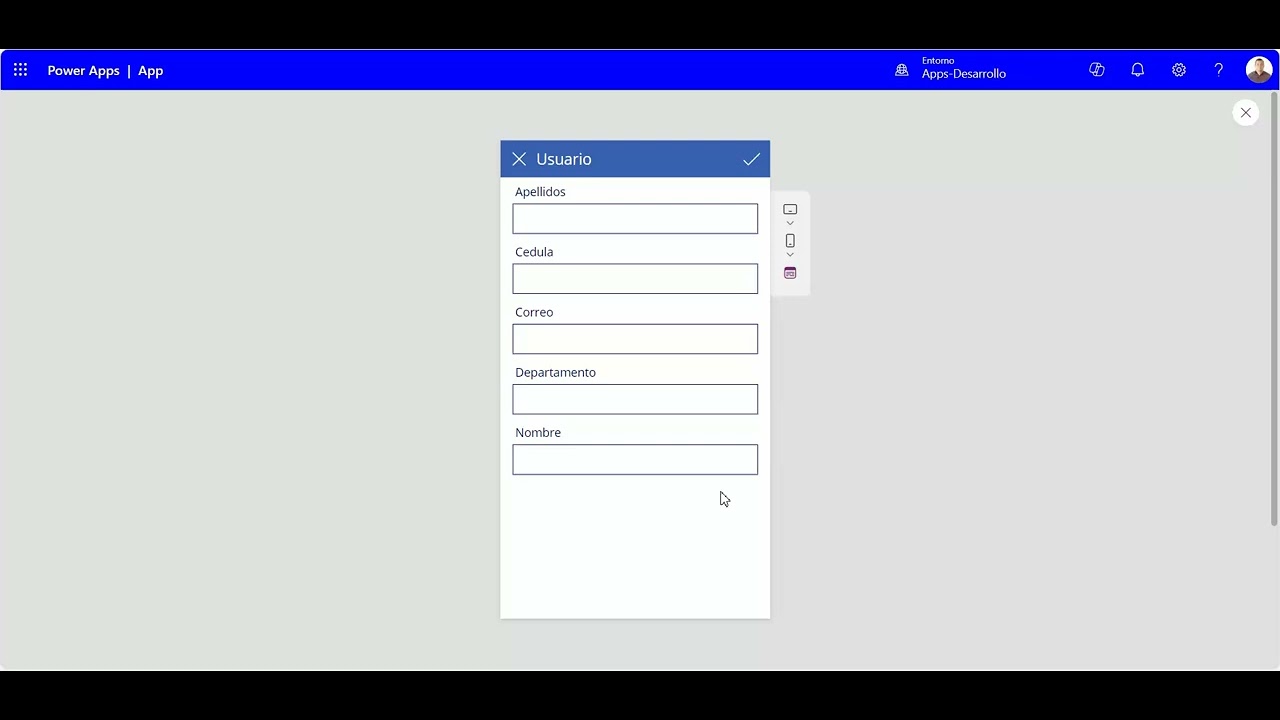Click into the Nombre input field

tap(635, 460)
